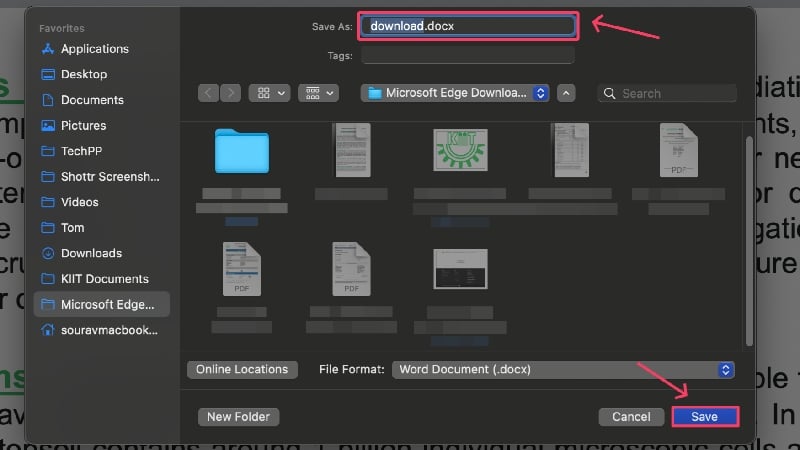Go forward with the right chevron button
The image size is (800, 450).
click(231, 93)
